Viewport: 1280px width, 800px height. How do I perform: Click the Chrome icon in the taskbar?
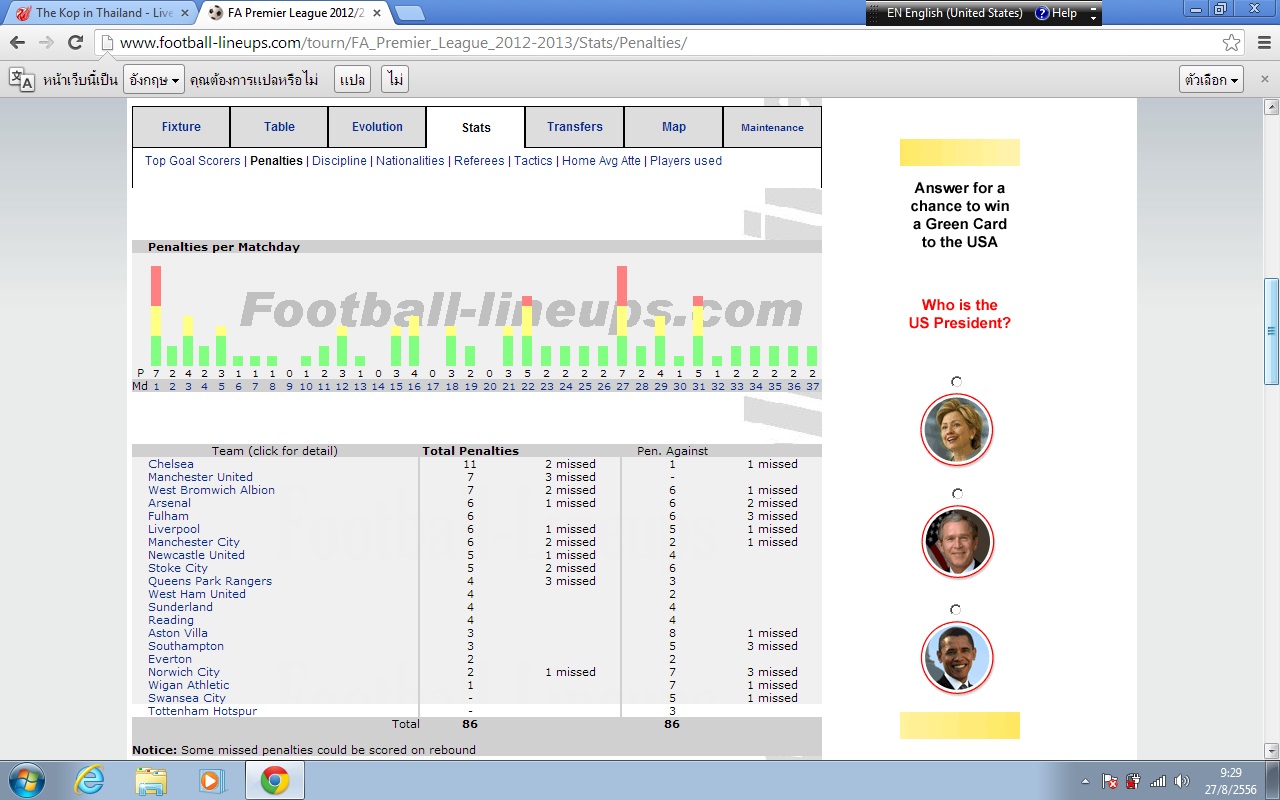click(x=275, y=780)
